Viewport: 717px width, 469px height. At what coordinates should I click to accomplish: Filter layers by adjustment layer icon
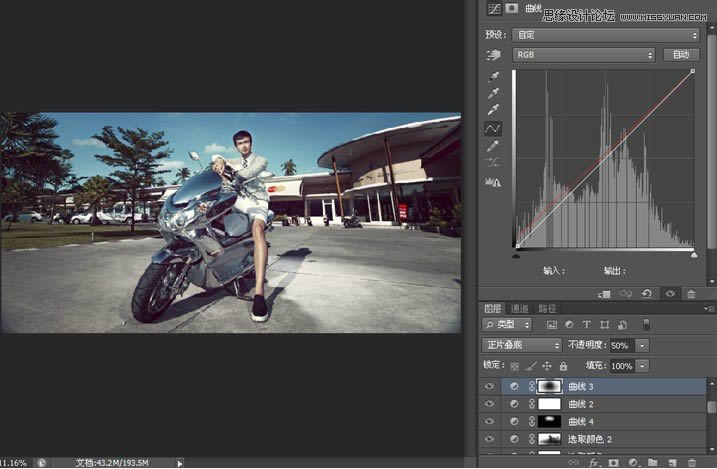[x=569, y=325]
